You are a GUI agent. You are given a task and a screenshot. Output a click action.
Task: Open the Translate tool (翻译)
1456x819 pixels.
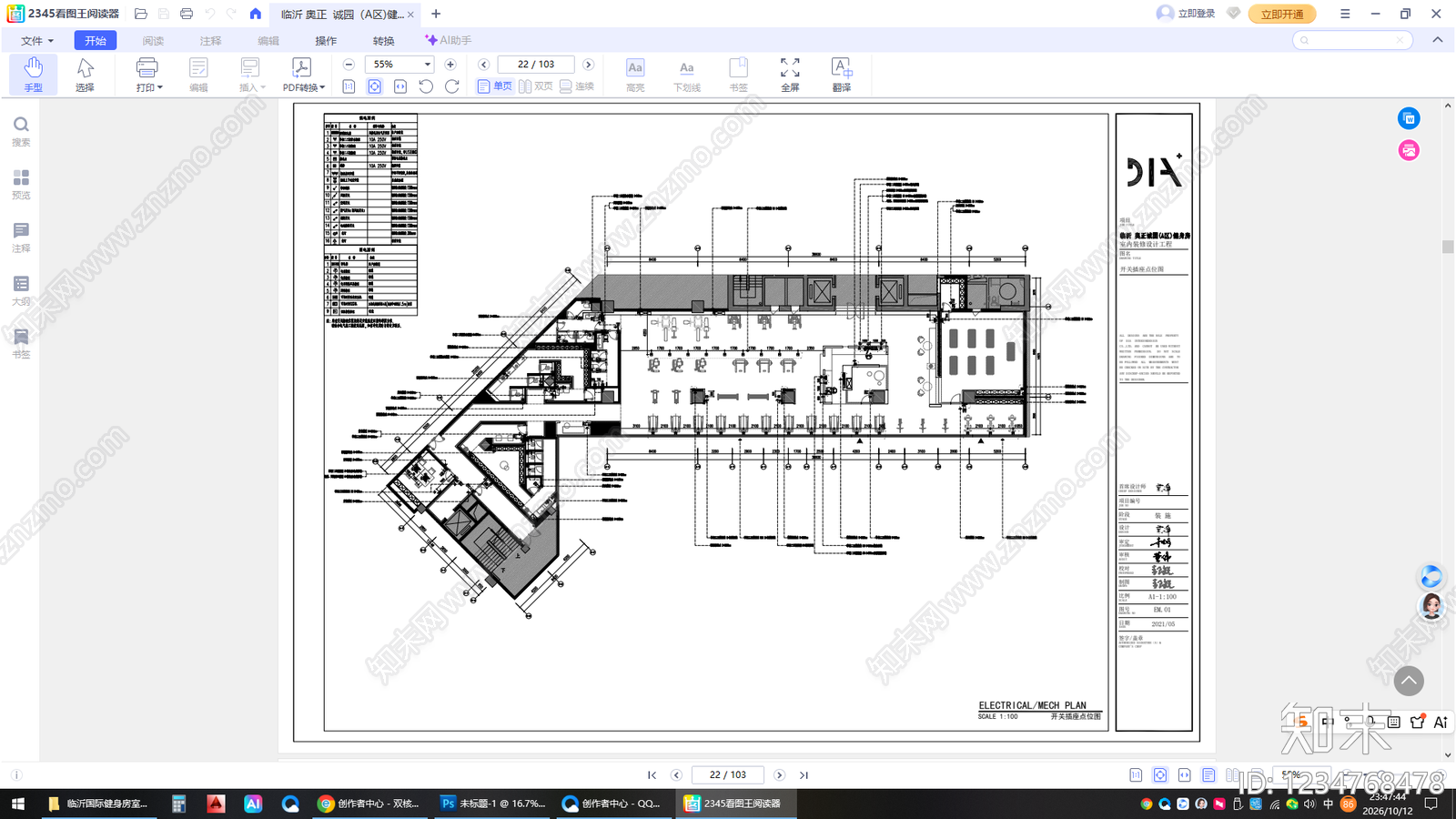click(x=842, y=75)
